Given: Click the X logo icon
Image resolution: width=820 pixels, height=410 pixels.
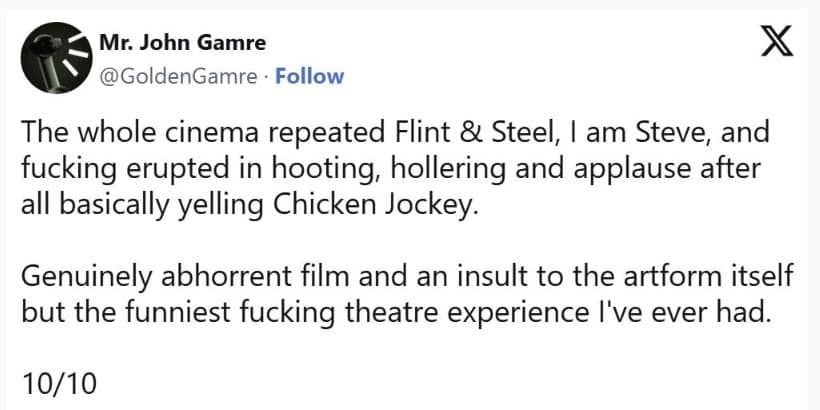Looking at the screenshot, I should [774, 44].
